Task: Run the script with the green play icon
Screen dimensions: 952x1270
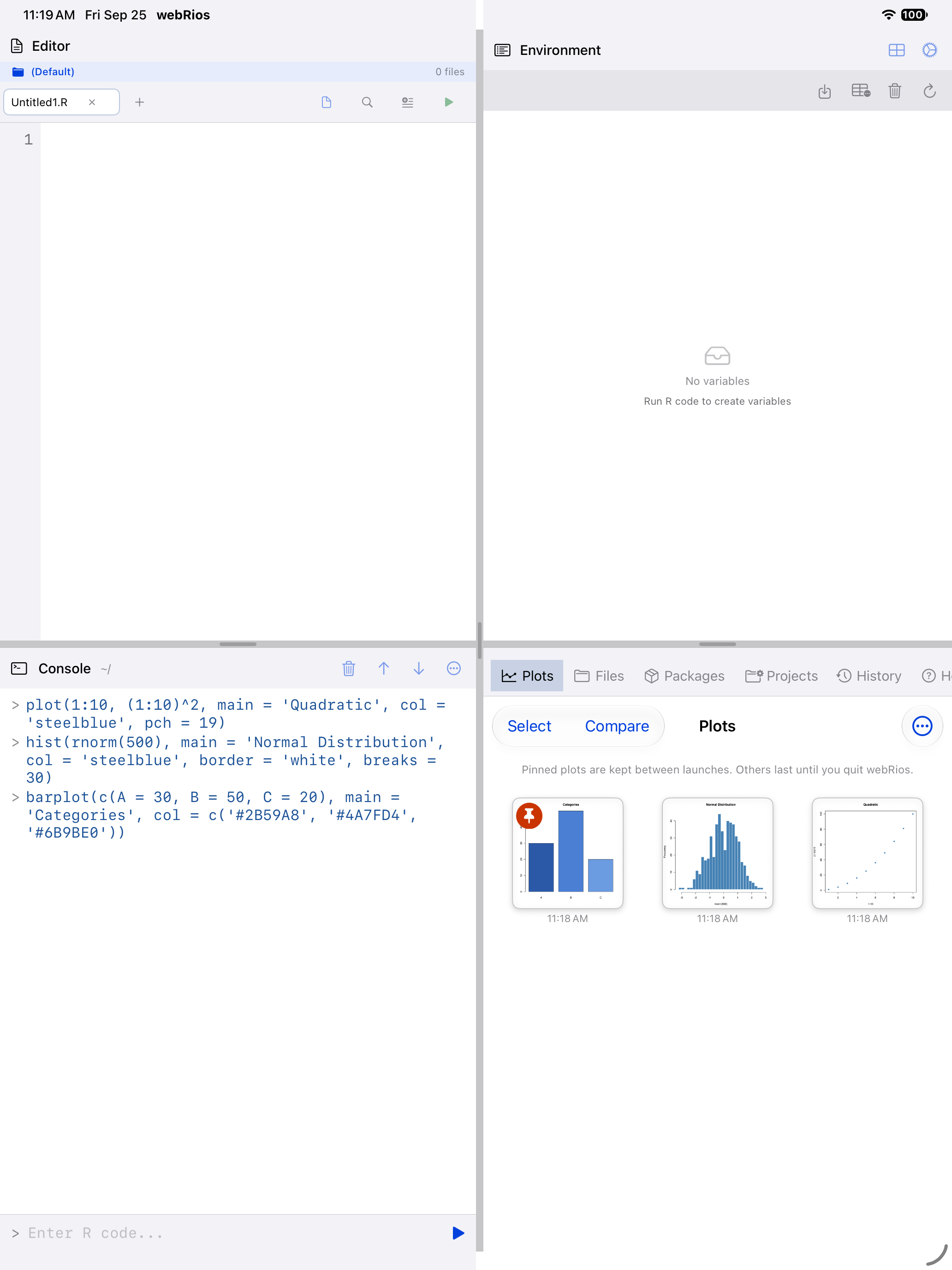Action: click(x=449, y=102)
